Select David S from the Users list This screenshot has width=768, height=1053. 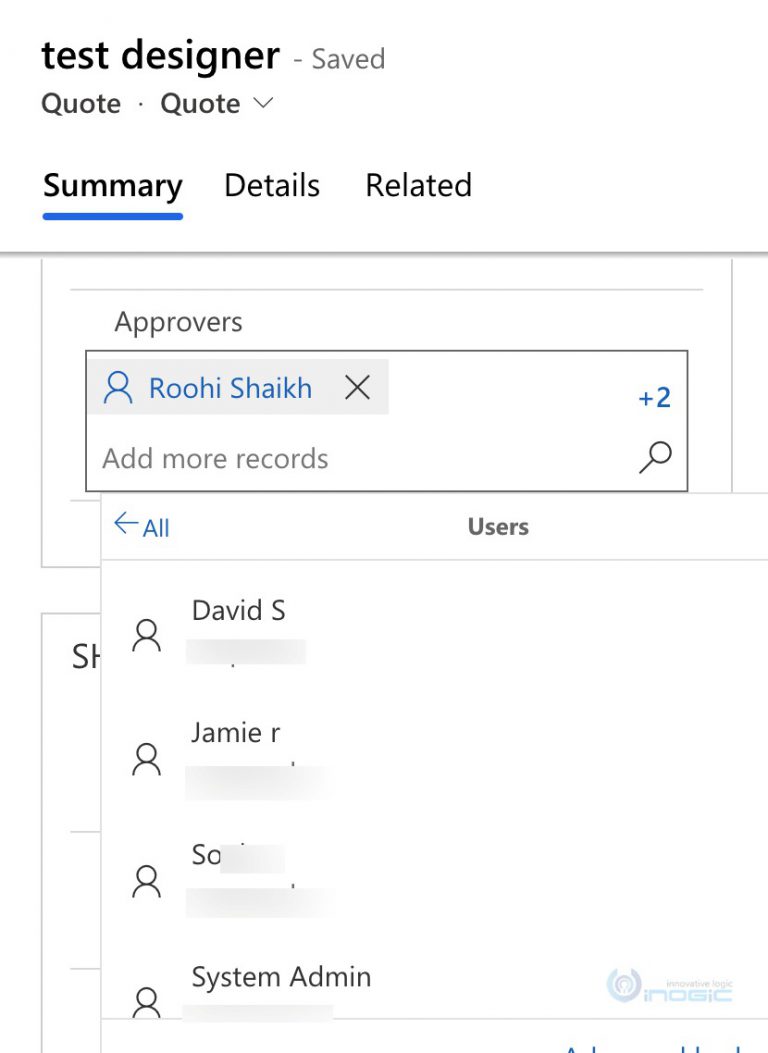point(238,610)
